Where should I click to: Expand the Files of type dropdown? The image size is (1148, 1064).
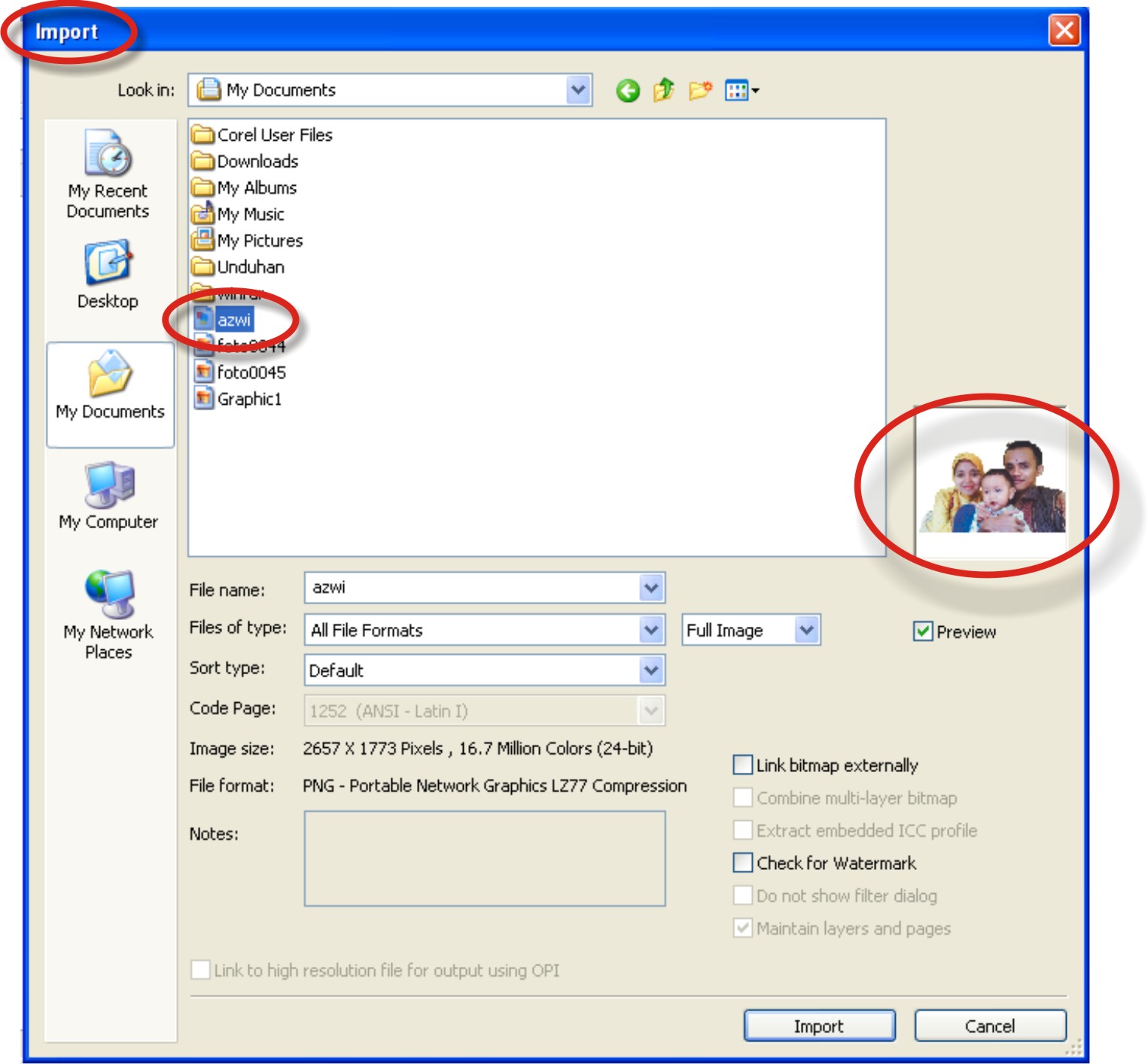click(x=650, y=632)
